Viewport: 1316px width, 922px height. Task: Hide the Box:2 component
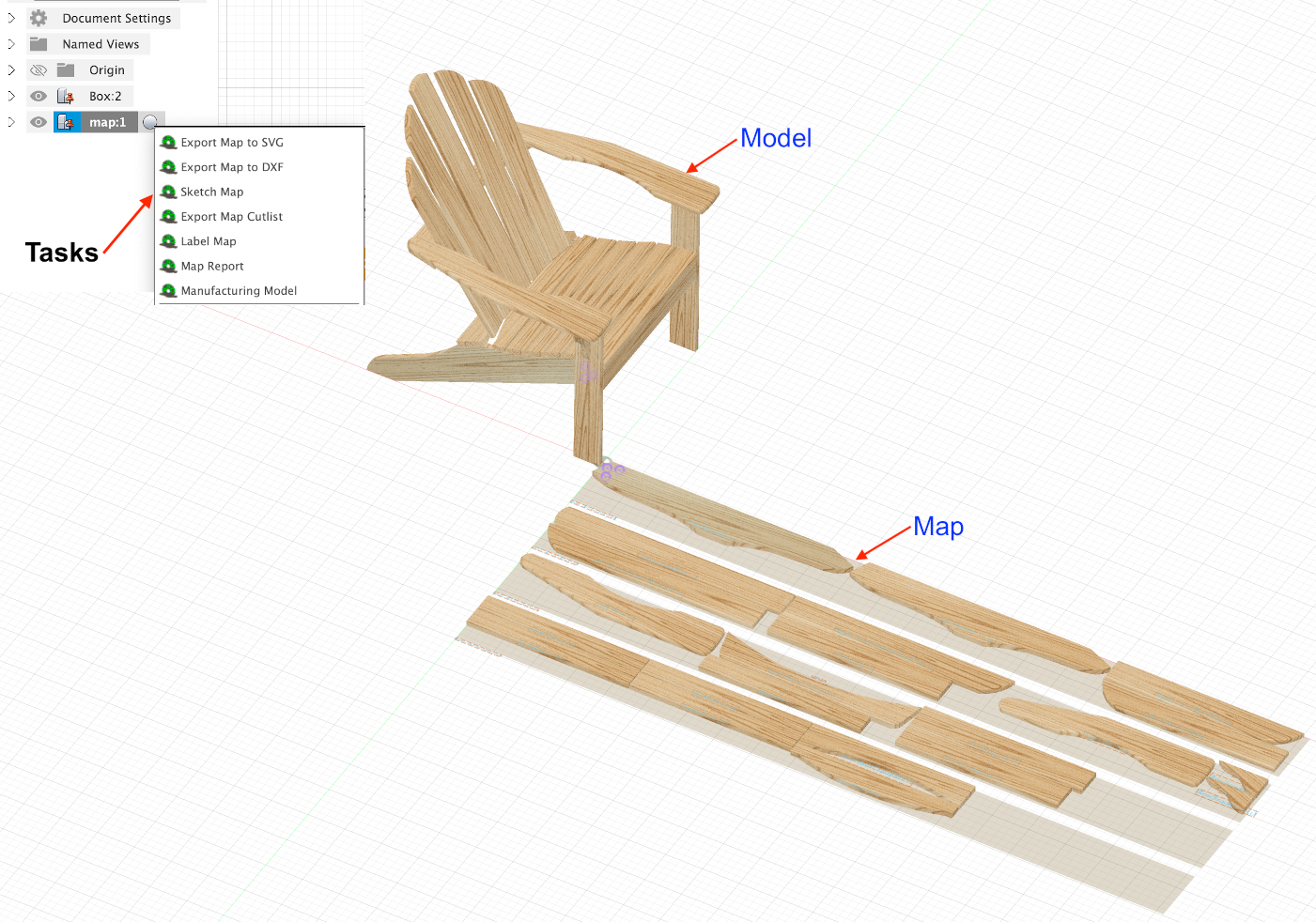[39, 96]
